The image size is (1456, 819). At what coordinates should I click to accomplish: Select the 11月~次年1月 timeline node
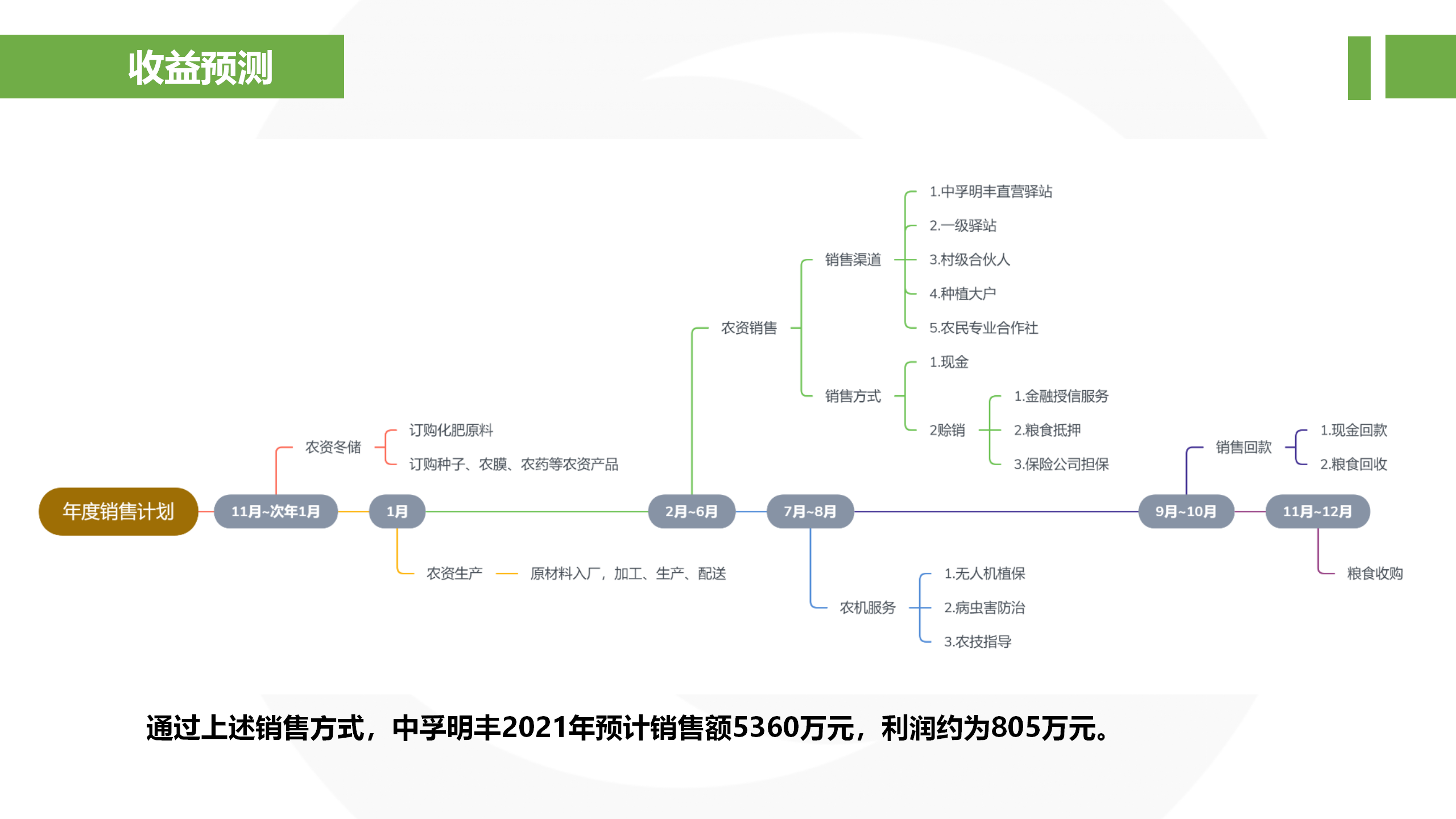click(276, 511)
